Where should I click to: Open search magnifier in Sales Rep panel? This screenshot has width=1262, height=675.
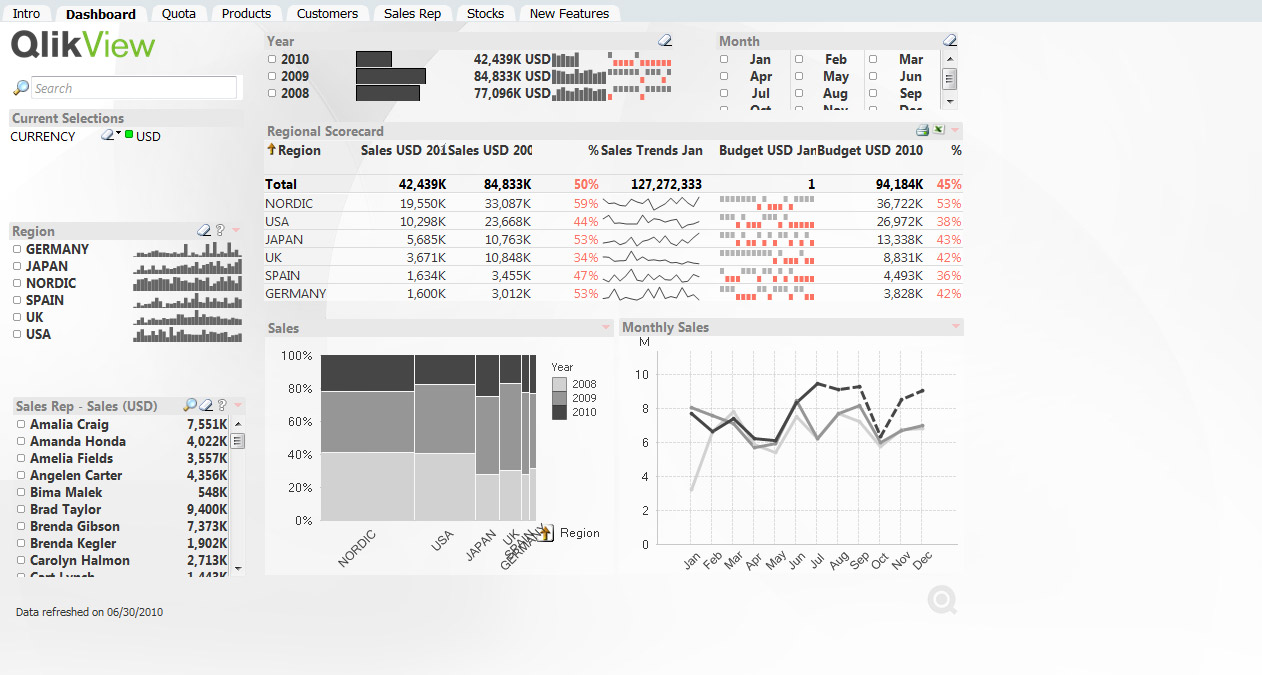[190, 406]
